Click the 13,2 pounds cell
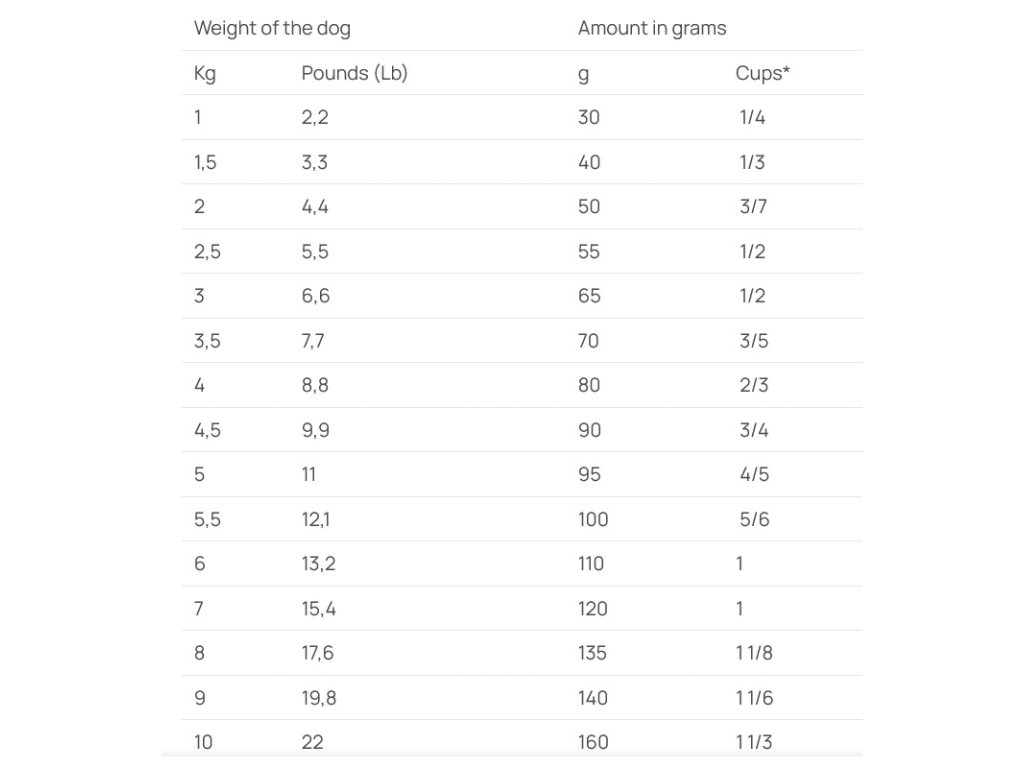Viewport: 1024px width, 768px height. click(318, 564)
